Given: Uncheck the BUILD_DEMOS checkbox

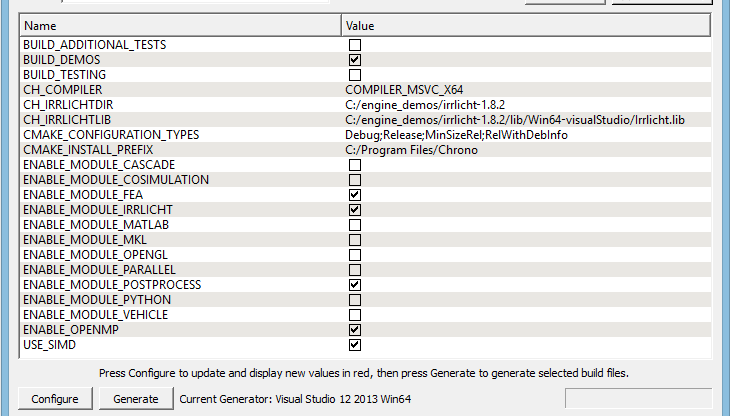Looking at the screenshot, I should [x=354, y=60].
